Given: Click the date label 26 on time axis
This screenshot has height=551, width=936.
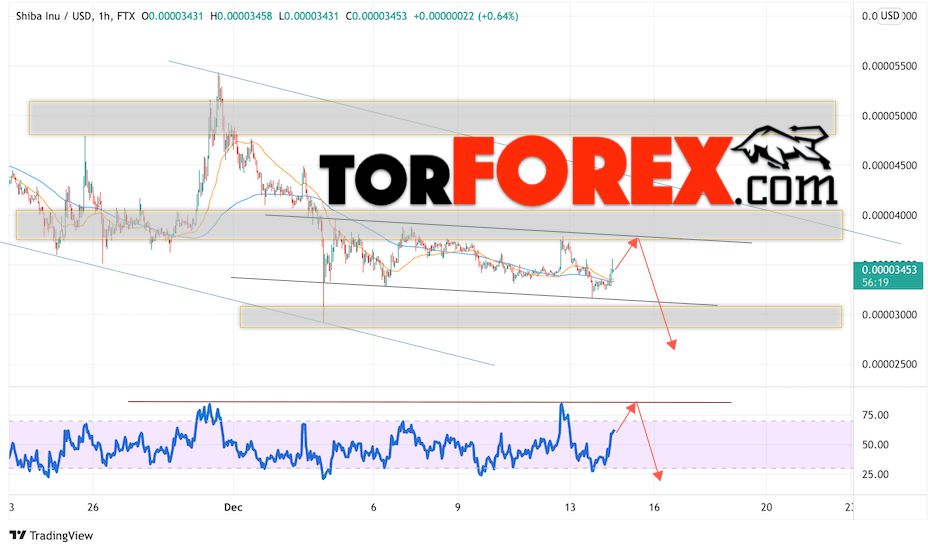Looking at the screenshot, I should click(93, 507).
